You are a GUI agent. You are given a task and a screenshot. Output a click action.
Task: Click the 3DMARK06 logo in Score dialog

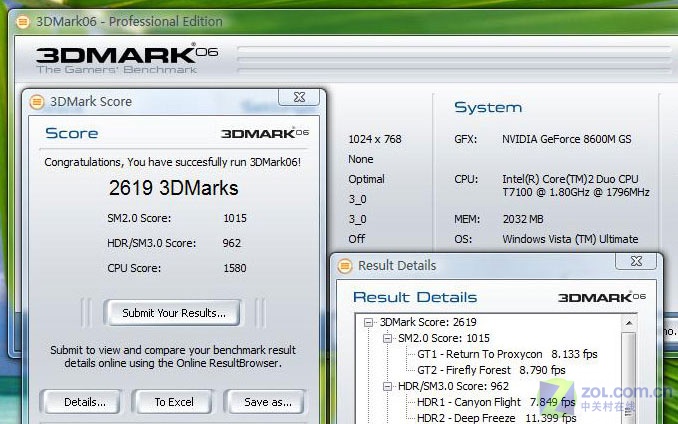265,133
